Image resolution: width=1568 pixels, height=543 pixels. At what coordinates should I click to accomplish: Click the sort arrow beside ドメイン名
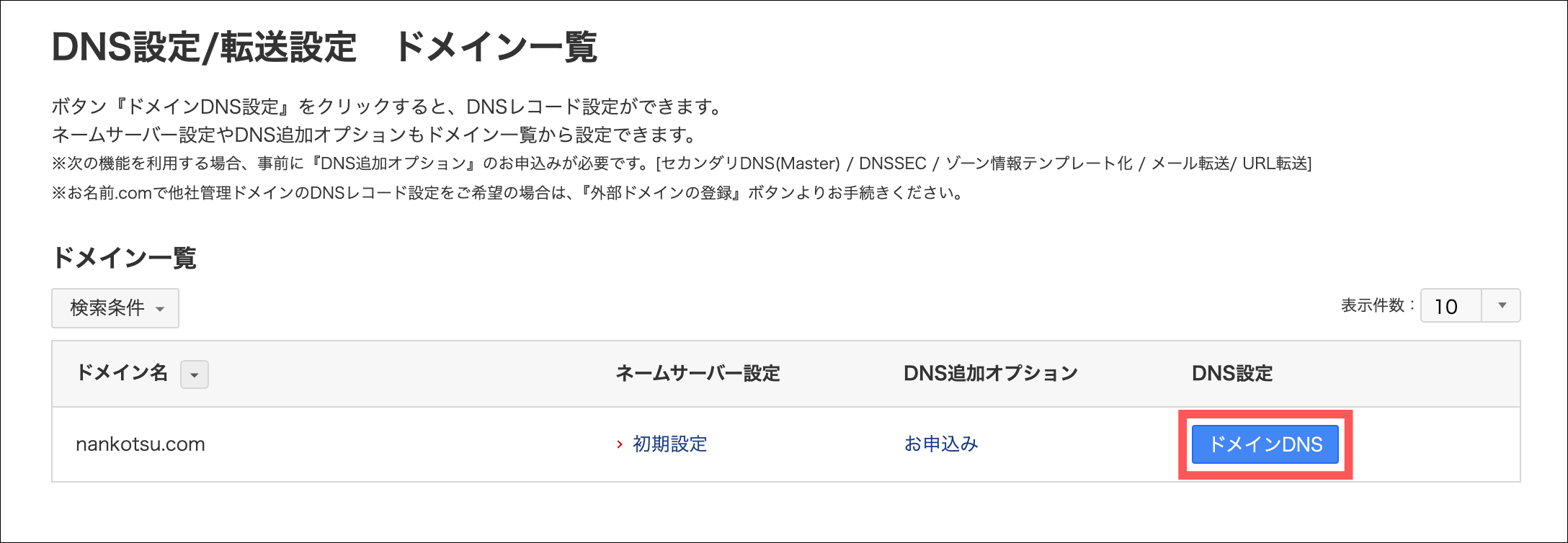(194, 374)
